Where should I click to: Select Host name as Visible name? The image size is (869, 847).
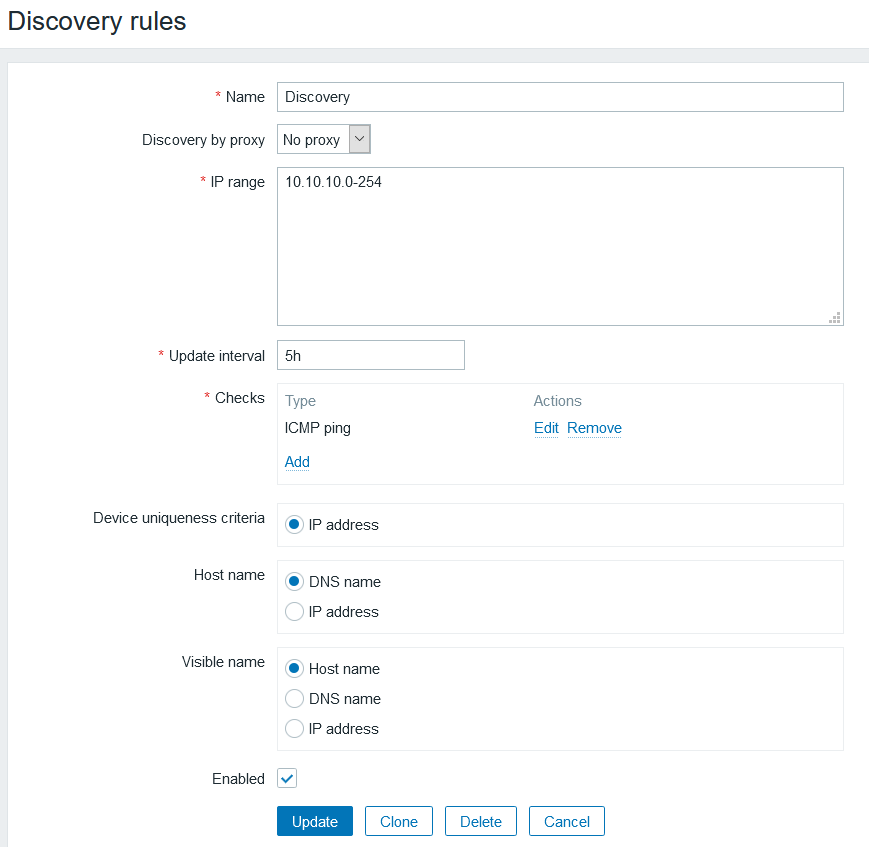click(295, 668)
